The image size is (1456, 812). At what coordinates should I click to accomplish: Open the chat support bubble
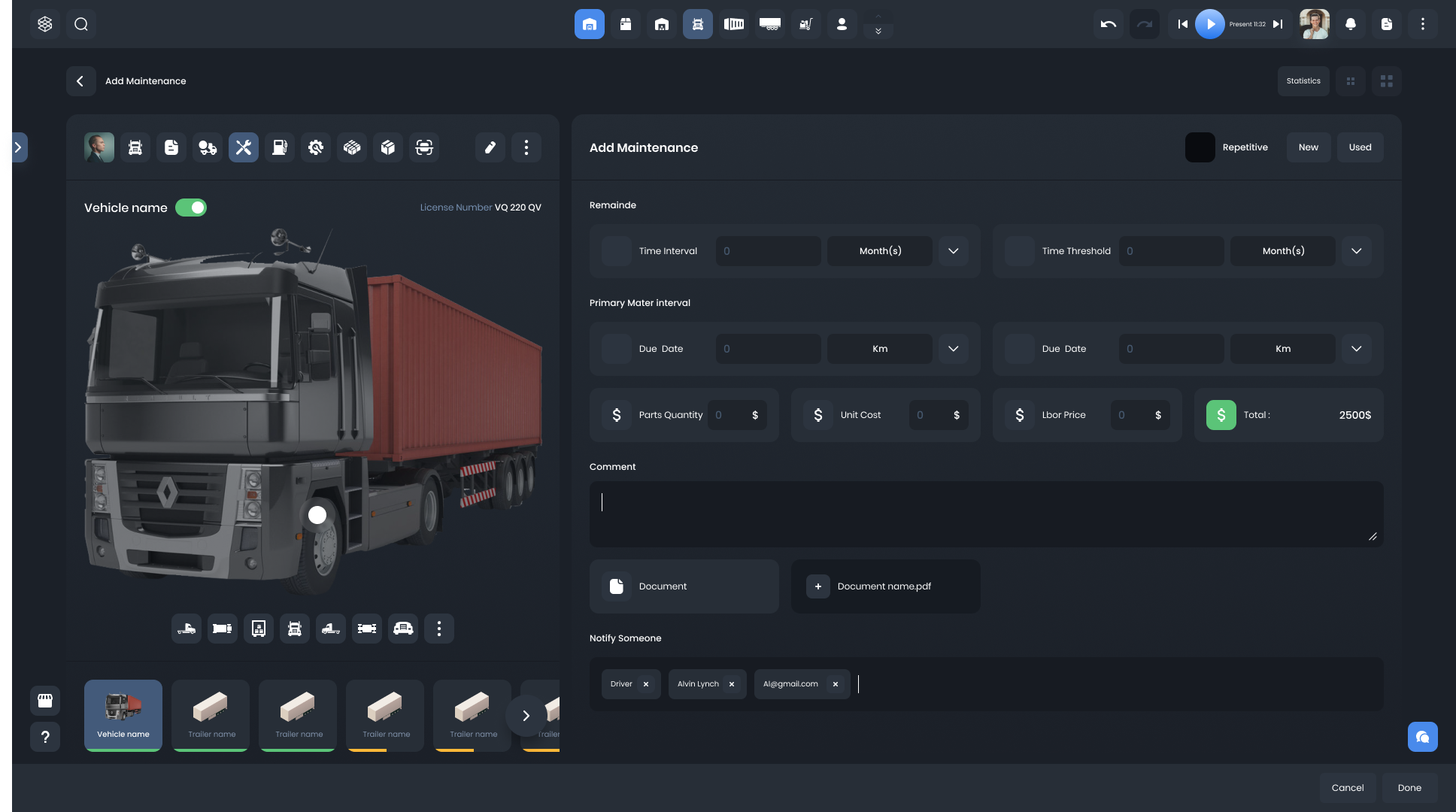pyautogui.click(x=1423, y=737)
